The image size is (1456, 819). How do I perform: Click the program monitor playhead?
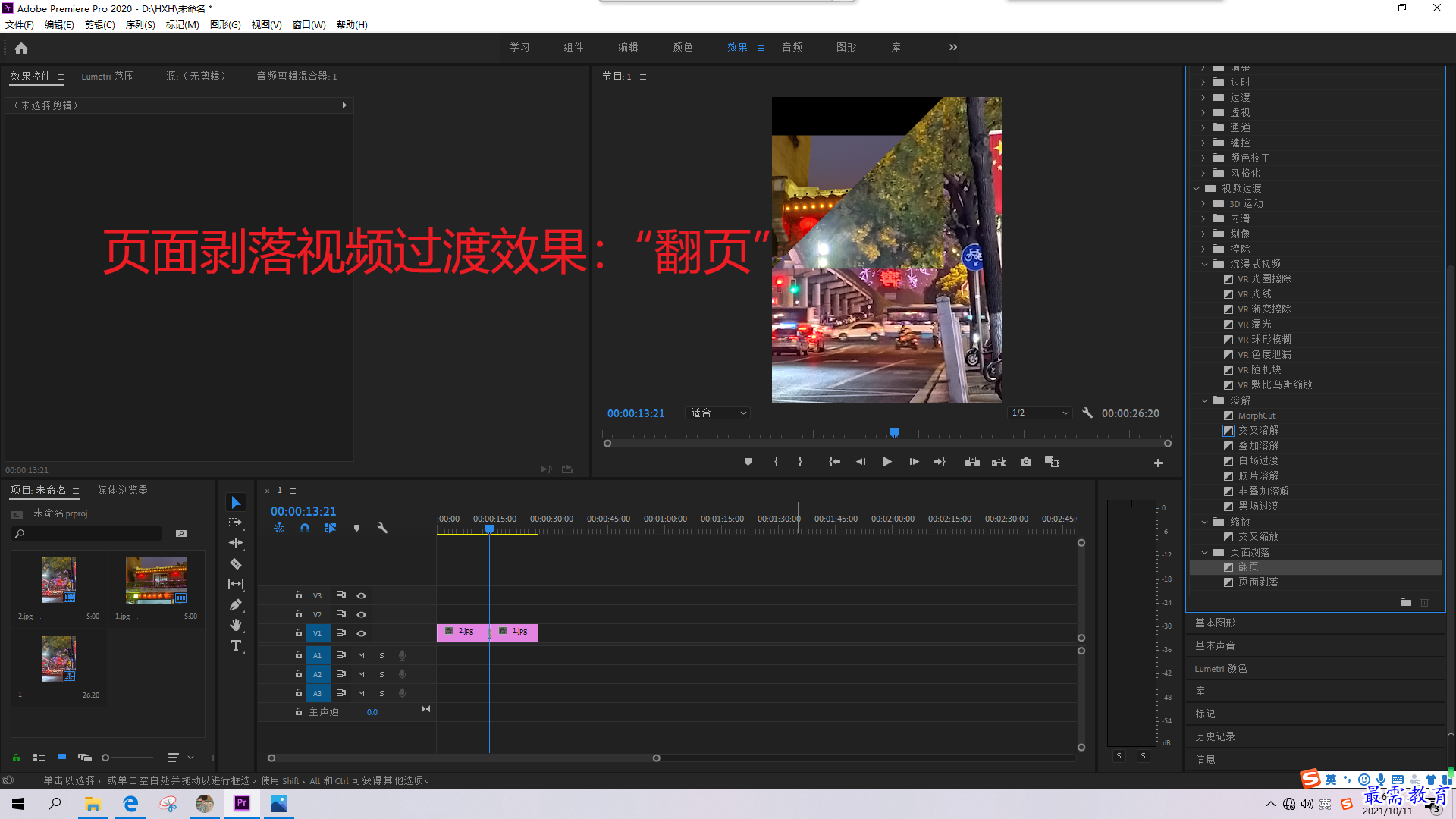[x=894, y=433]
